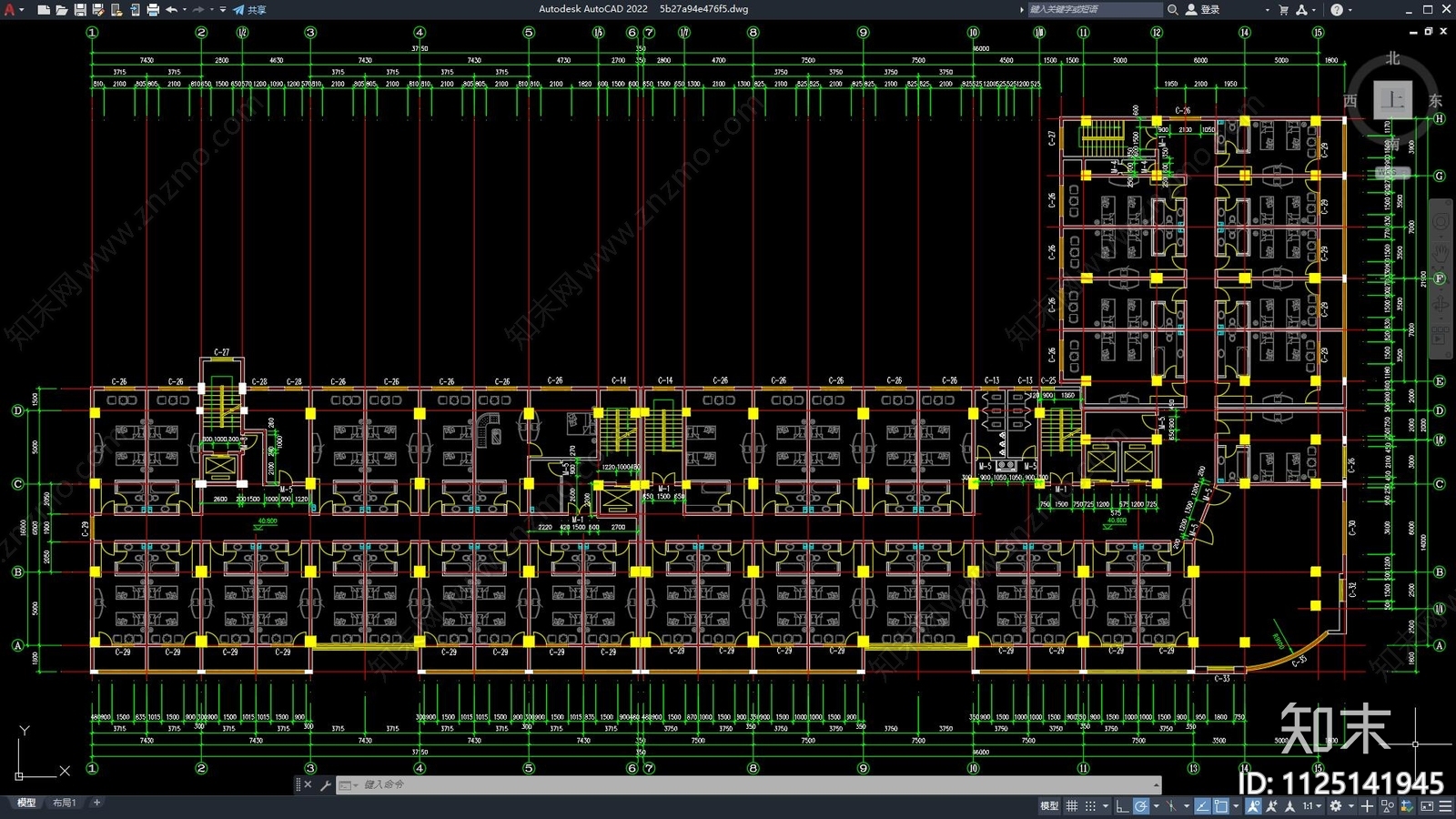Open the AutoCAD application menu (red A)
This screenshot has height=819, width=1456.
9,9
